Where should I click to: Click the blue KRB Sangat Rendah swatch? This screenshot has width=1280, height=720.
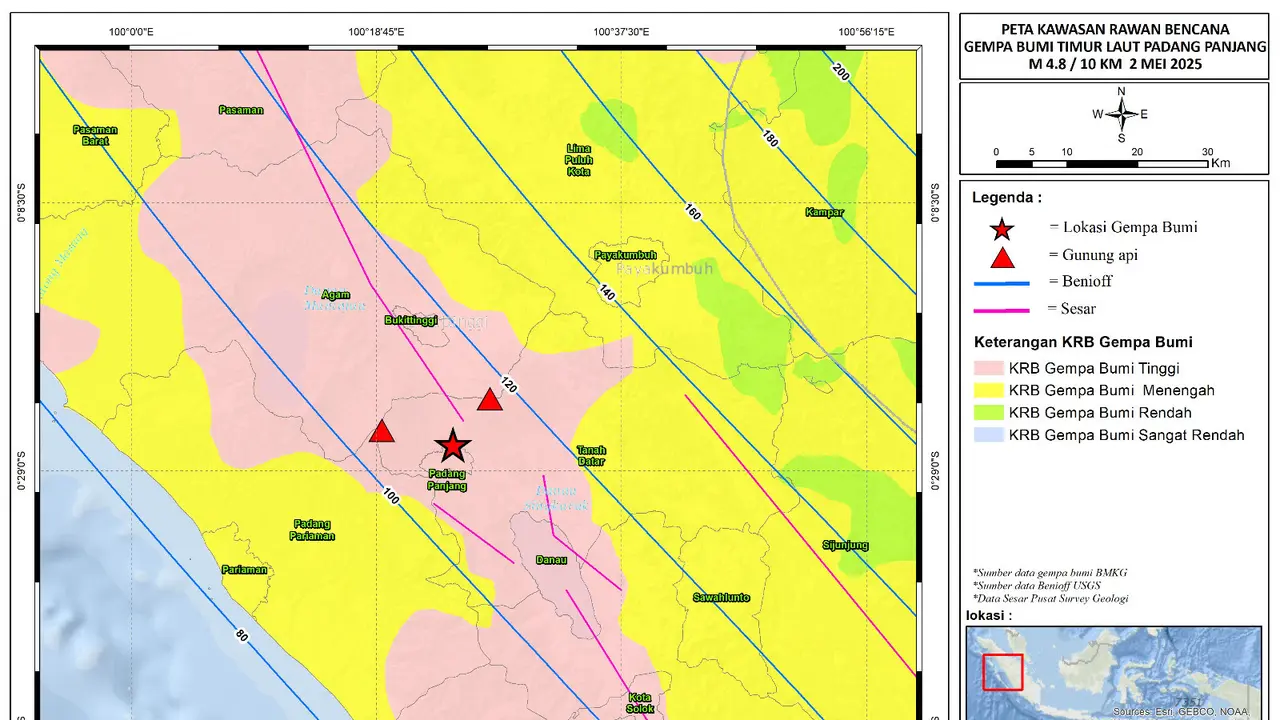(987, 434)
